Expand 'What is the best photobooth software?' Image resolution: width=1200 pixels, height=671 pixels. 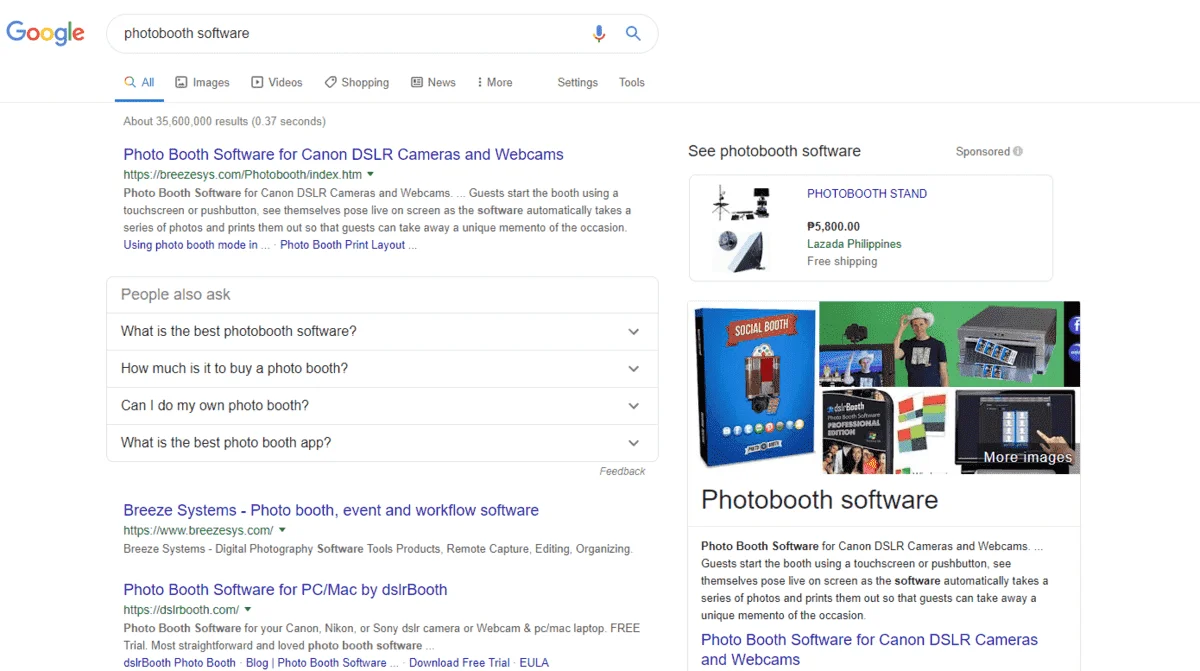pos(382,332)
